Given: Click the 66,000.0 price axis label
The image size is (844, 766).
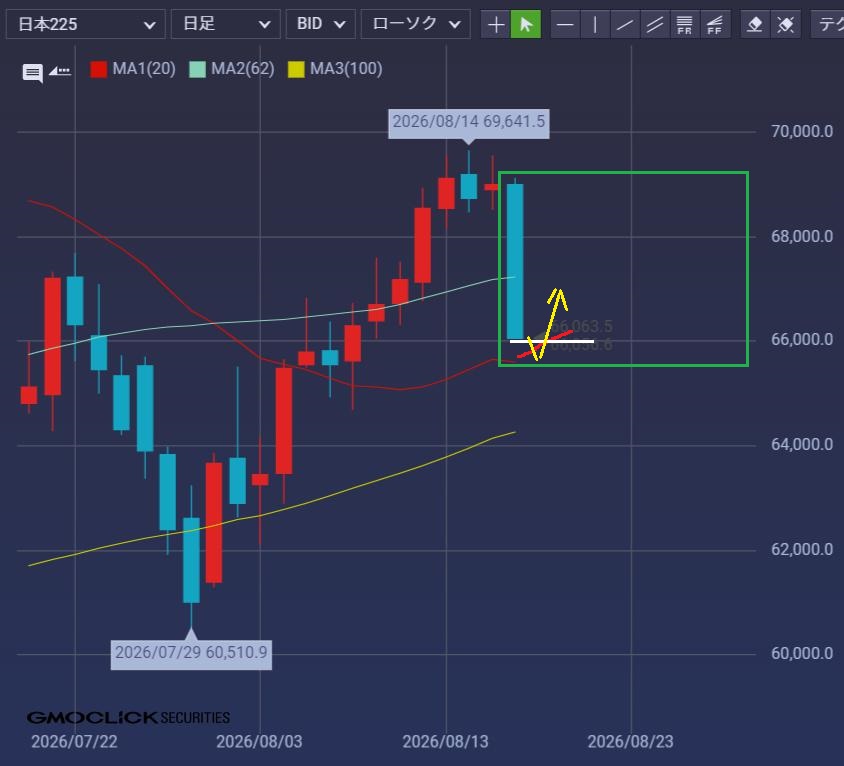Looking at the screenshot, I should 801,340.
